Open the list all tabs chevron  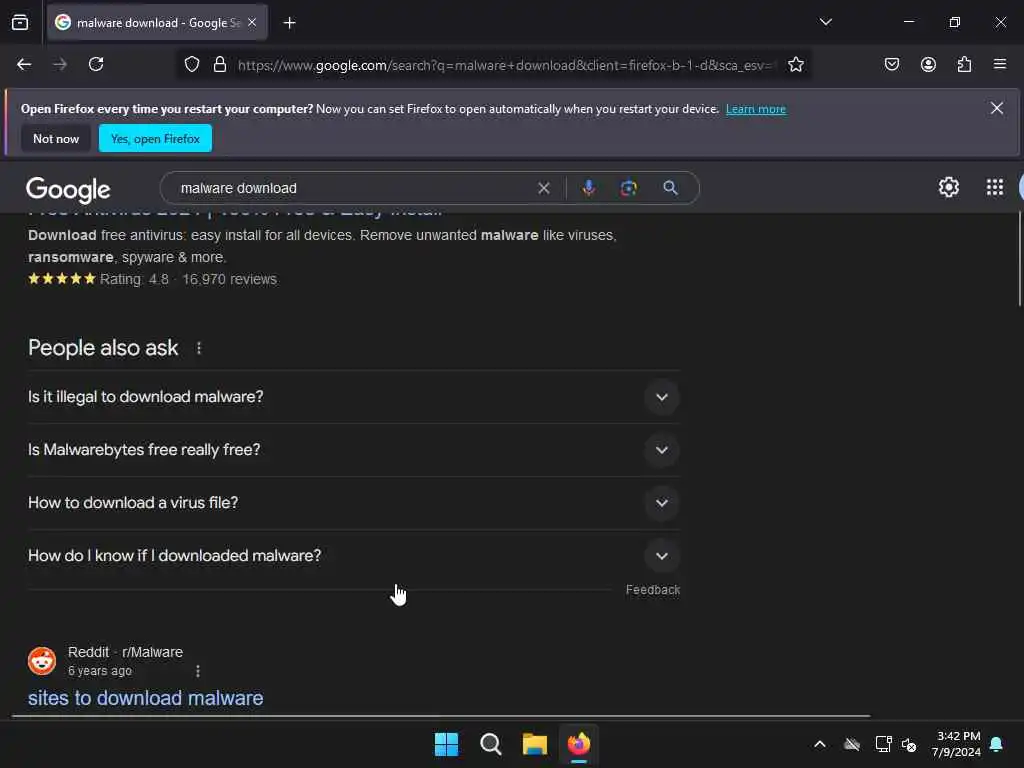(x=825, y=22)
